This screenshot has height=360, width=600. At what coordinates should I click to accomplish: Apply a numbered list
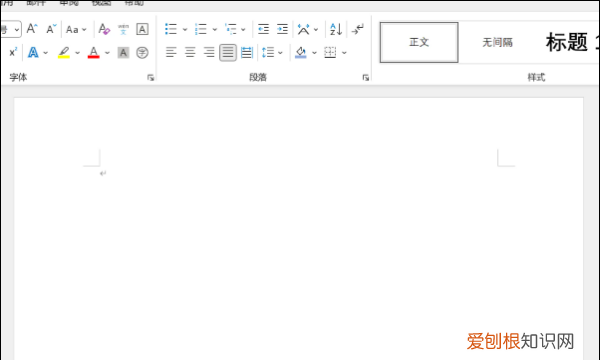point(201,29)
